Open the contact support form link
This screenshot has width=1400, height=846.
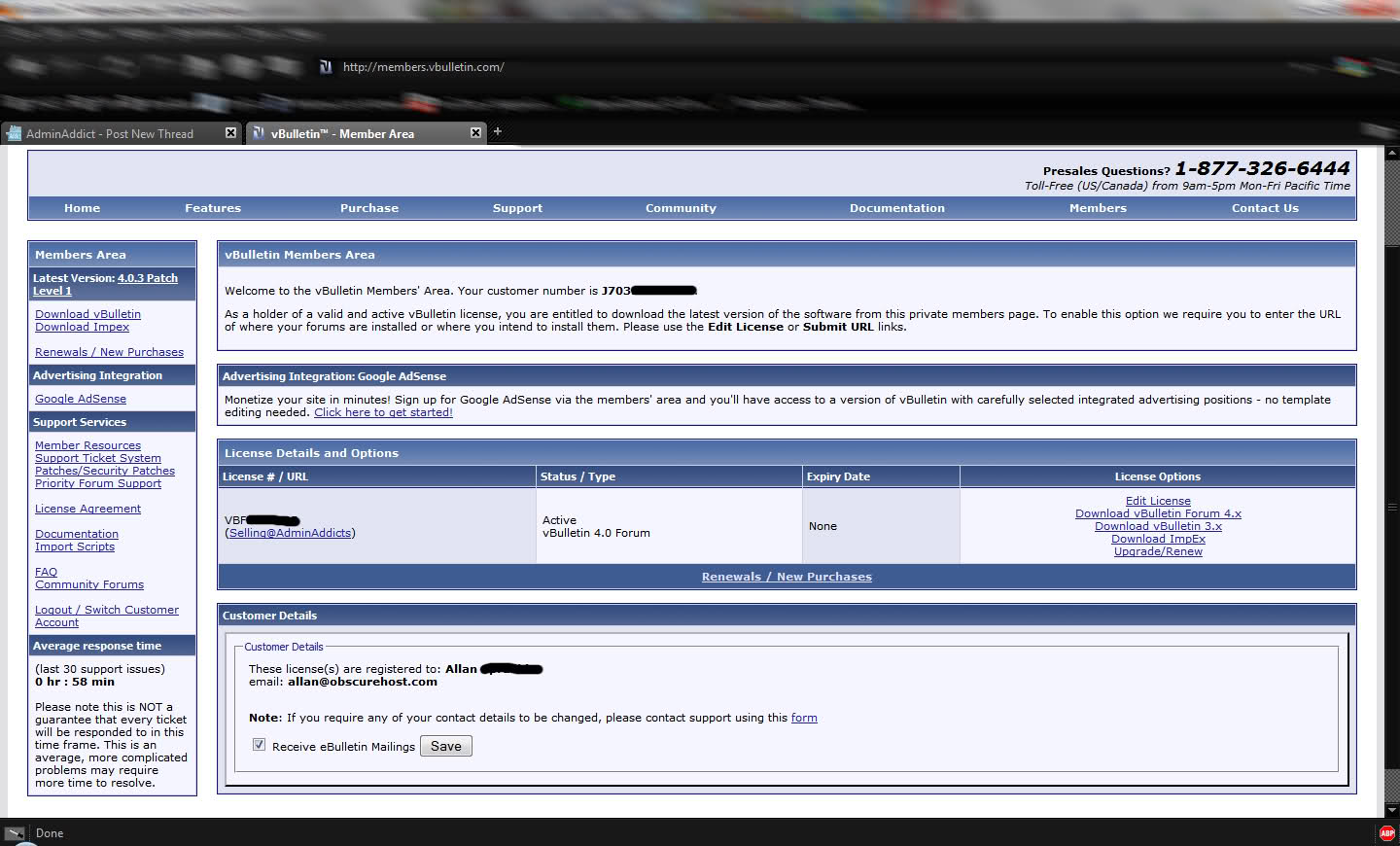coord(804,718)
